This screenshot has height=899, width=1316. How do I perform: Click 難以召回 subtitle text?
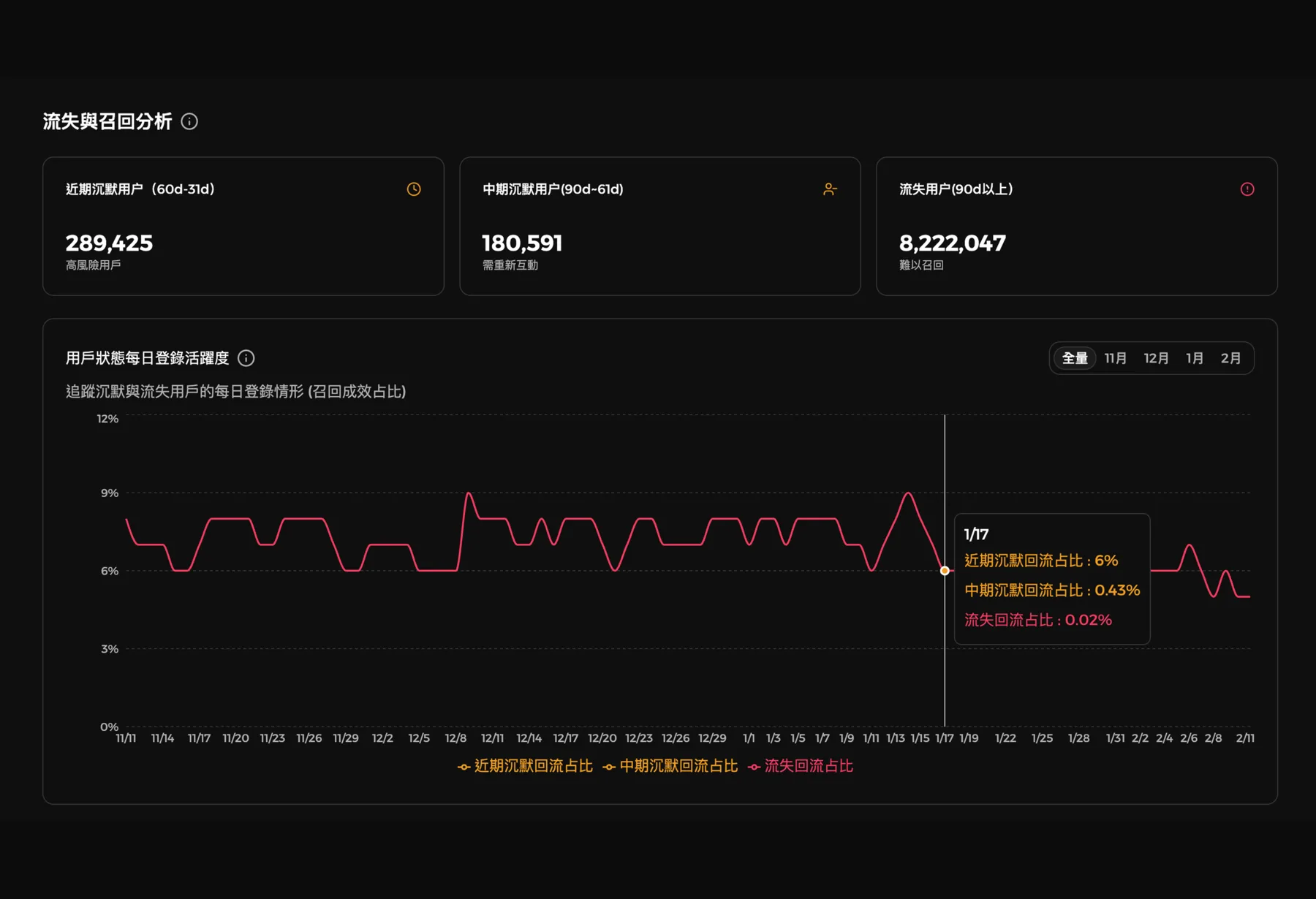[921, 265]
